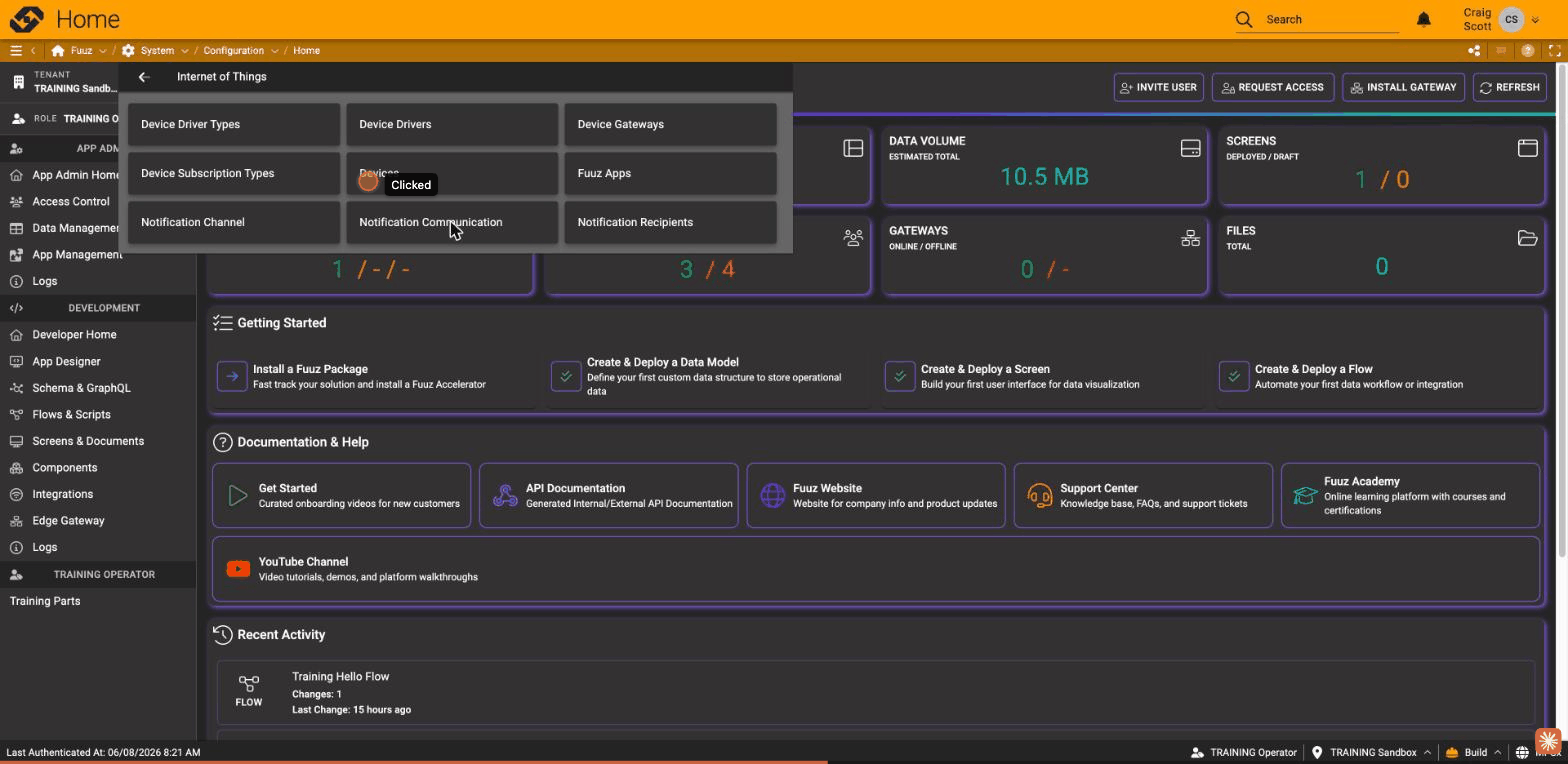Click the REFRESH button

tap(1509, 87)
